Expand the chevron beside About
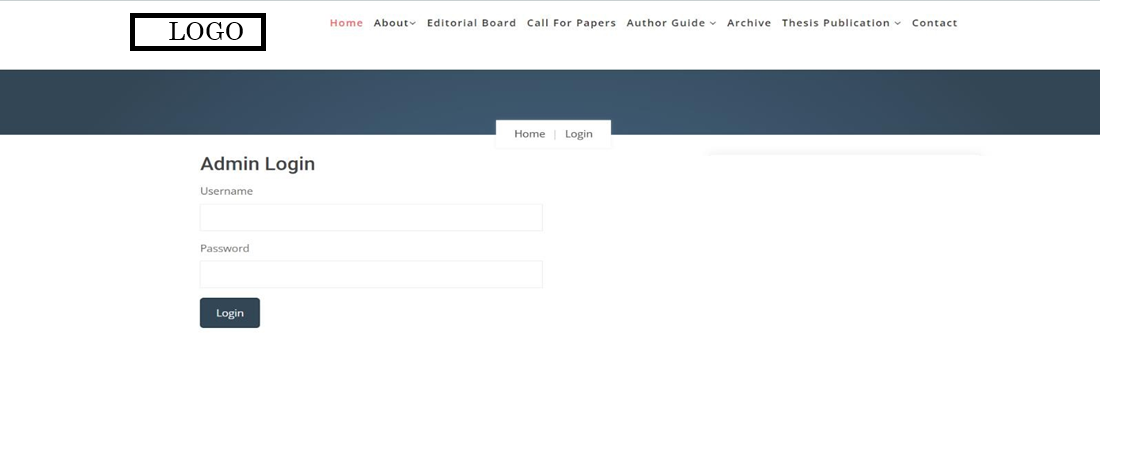 click(x=413, y=24)
